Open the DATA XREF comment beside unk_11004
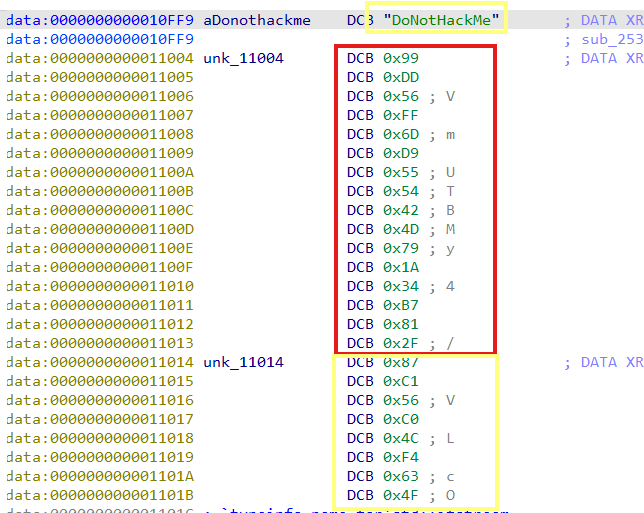This screenshot has height=513, width=644. (604, 58)
